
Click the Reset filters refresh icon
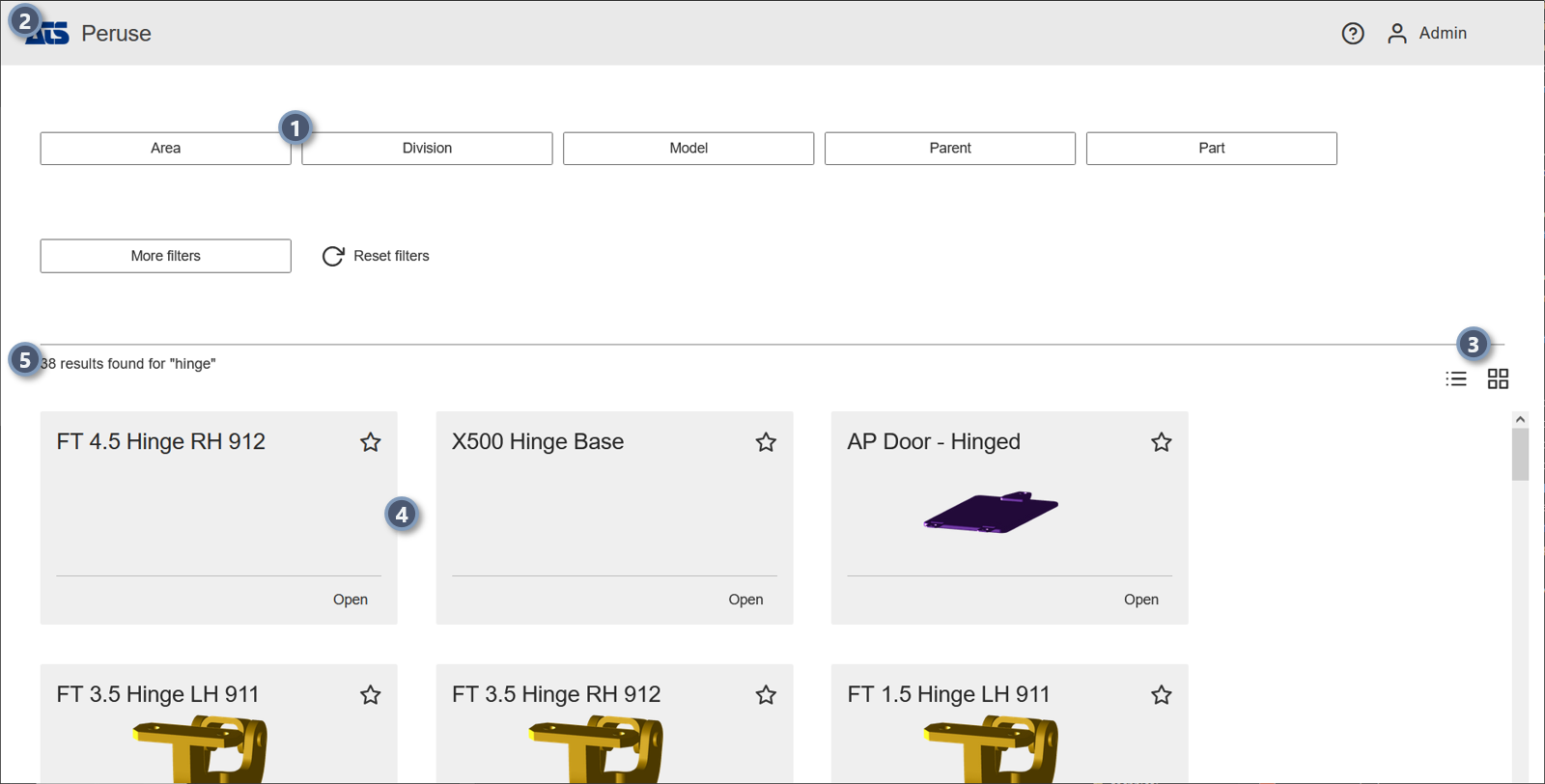pyautogui.click(x=333, y=256)
